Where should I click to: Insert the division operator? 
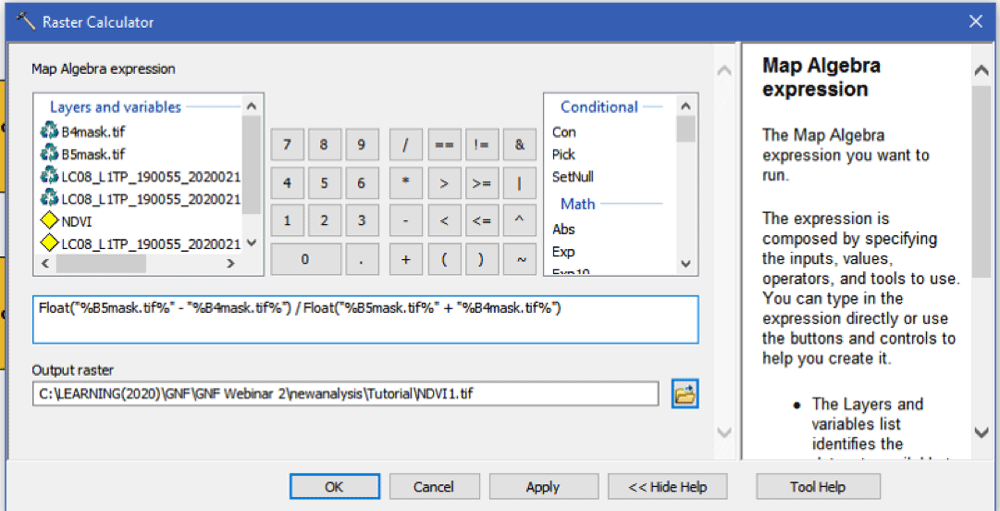pos(406,145)
